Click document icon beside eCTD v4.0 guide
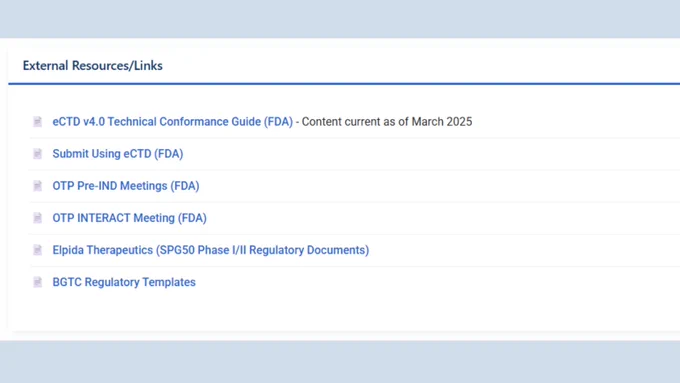 38,122
